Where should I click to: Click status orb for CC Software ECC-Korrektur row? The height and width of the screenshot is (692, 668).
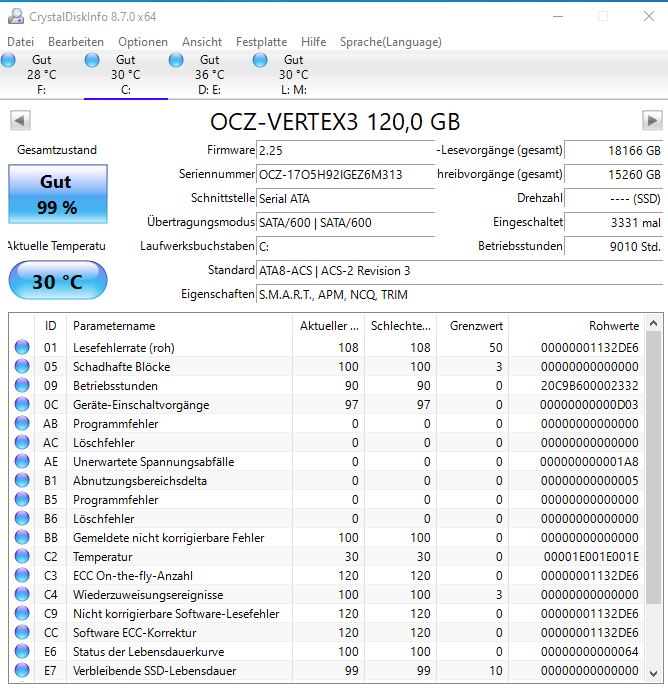[x=22, y=632]
